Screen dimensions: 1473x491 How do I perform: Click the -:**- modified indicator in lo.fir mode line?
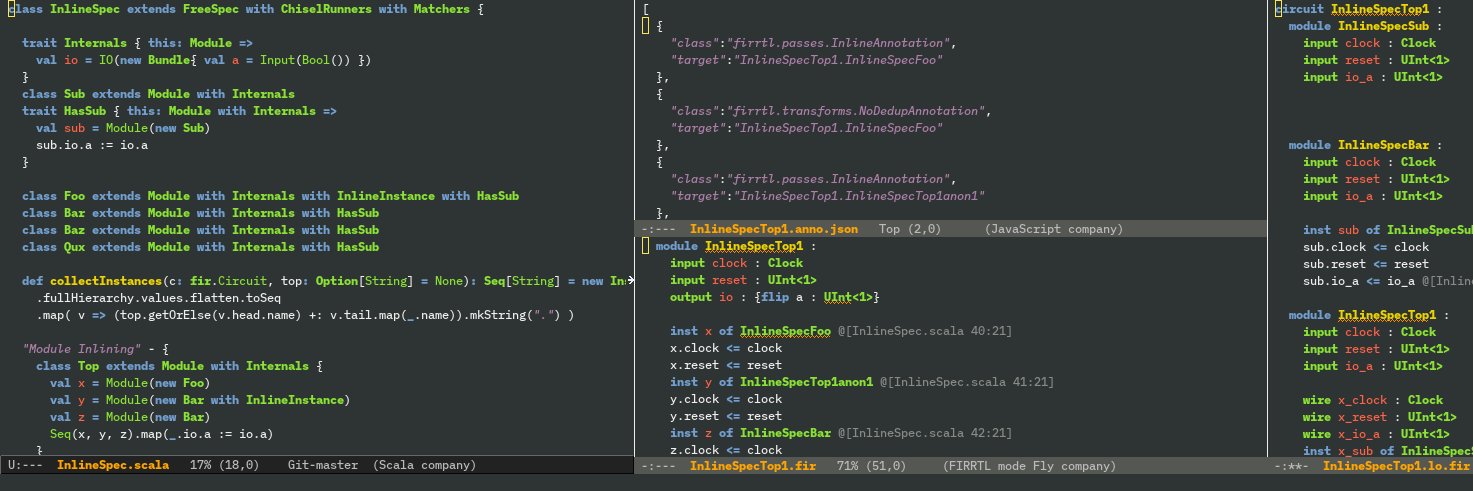coord(1291,466)
